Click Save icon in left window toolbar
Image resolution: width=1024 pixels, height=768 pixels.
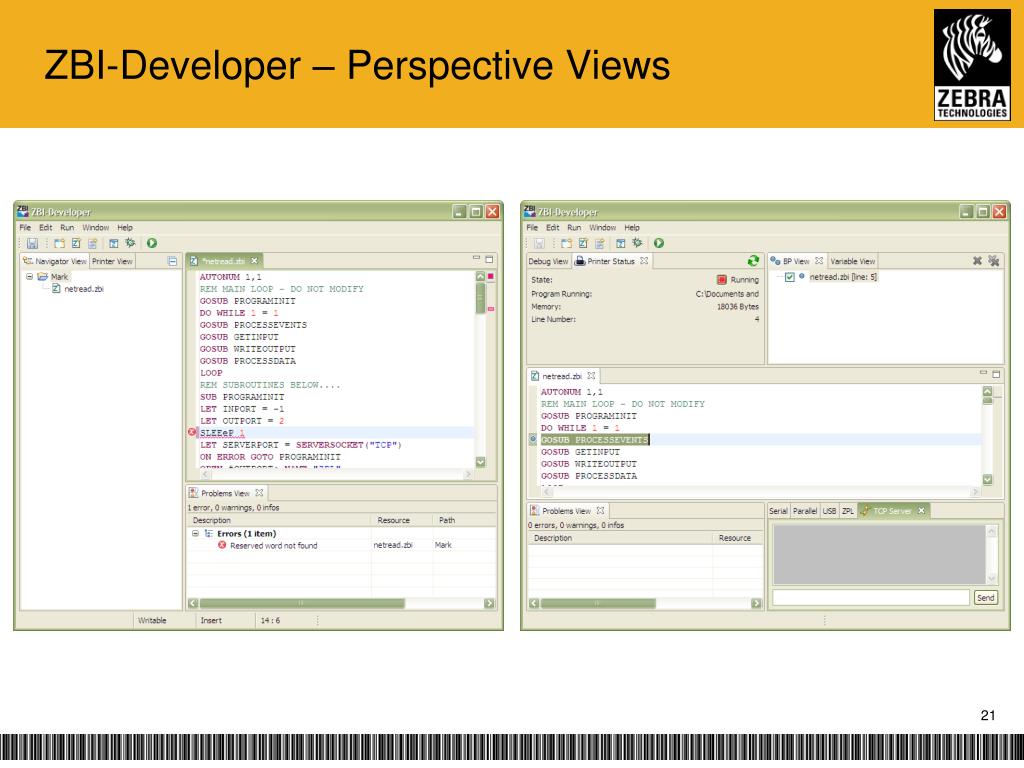click(x=32, y=244)
